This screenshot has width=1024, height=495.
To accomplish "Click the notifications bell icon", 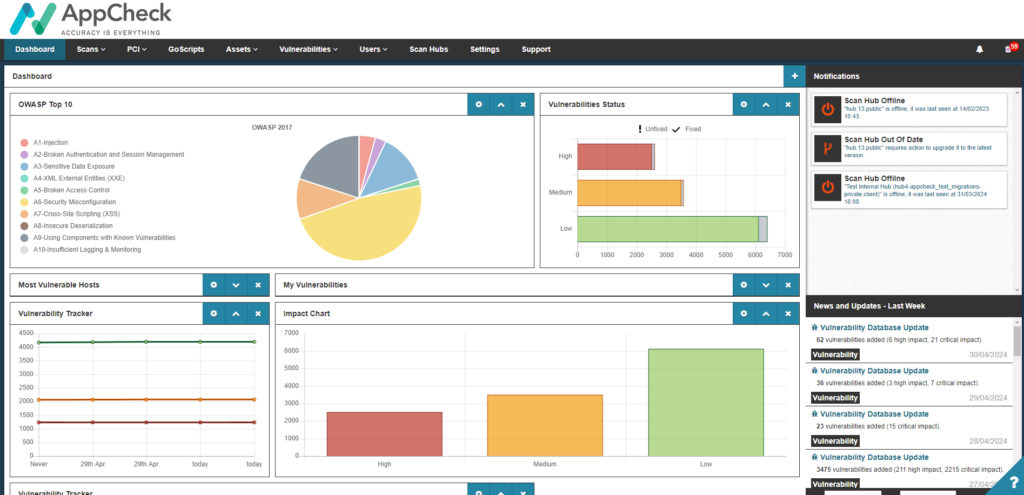I will point(979,49).
